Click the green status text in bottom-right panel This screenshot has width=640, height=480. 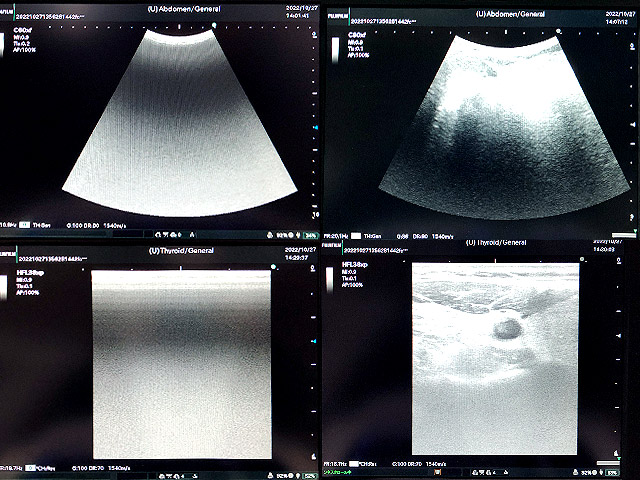click(x=337, y=472)
